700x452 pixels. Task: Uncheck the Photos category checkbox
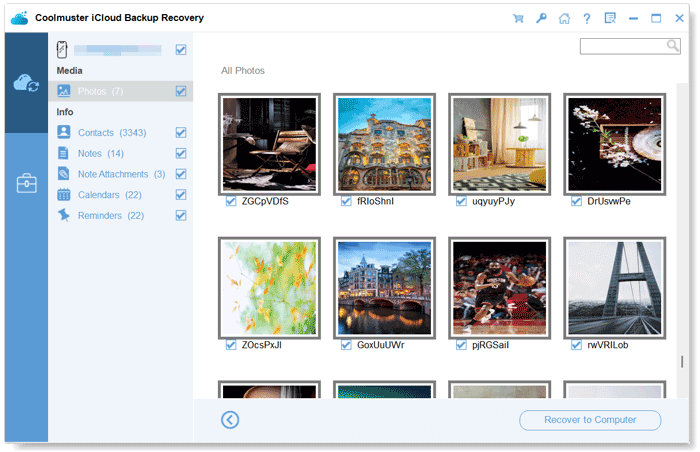pyautogui.click(x=181, y=91)
